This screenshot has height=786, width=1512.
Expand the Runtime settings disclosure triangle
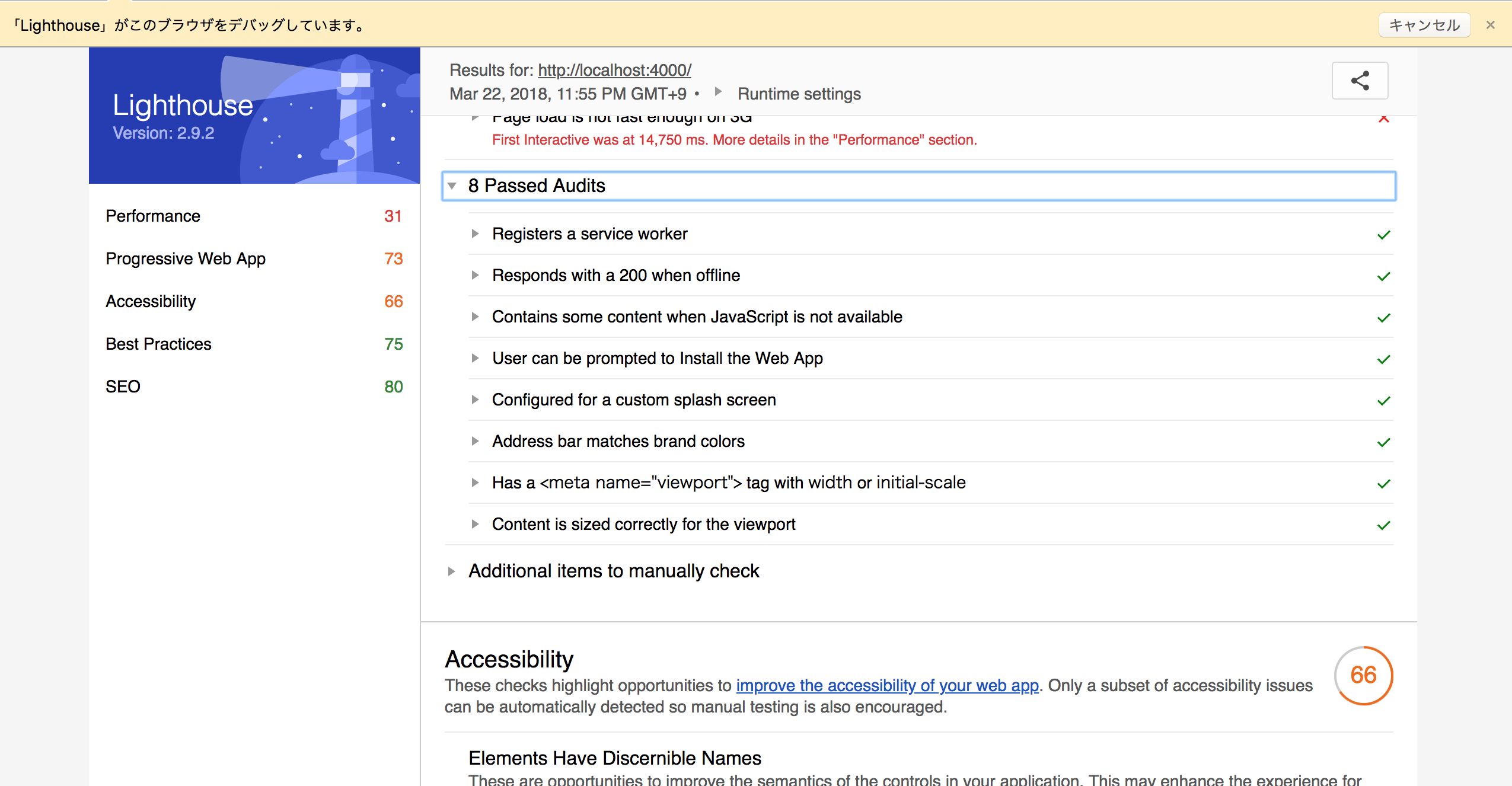719,92
